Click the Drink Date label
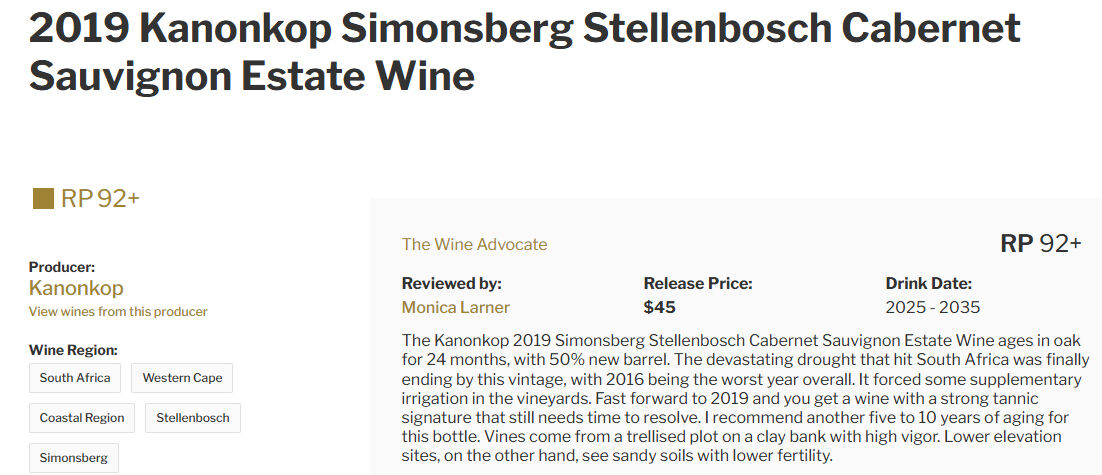 point(929,283)
